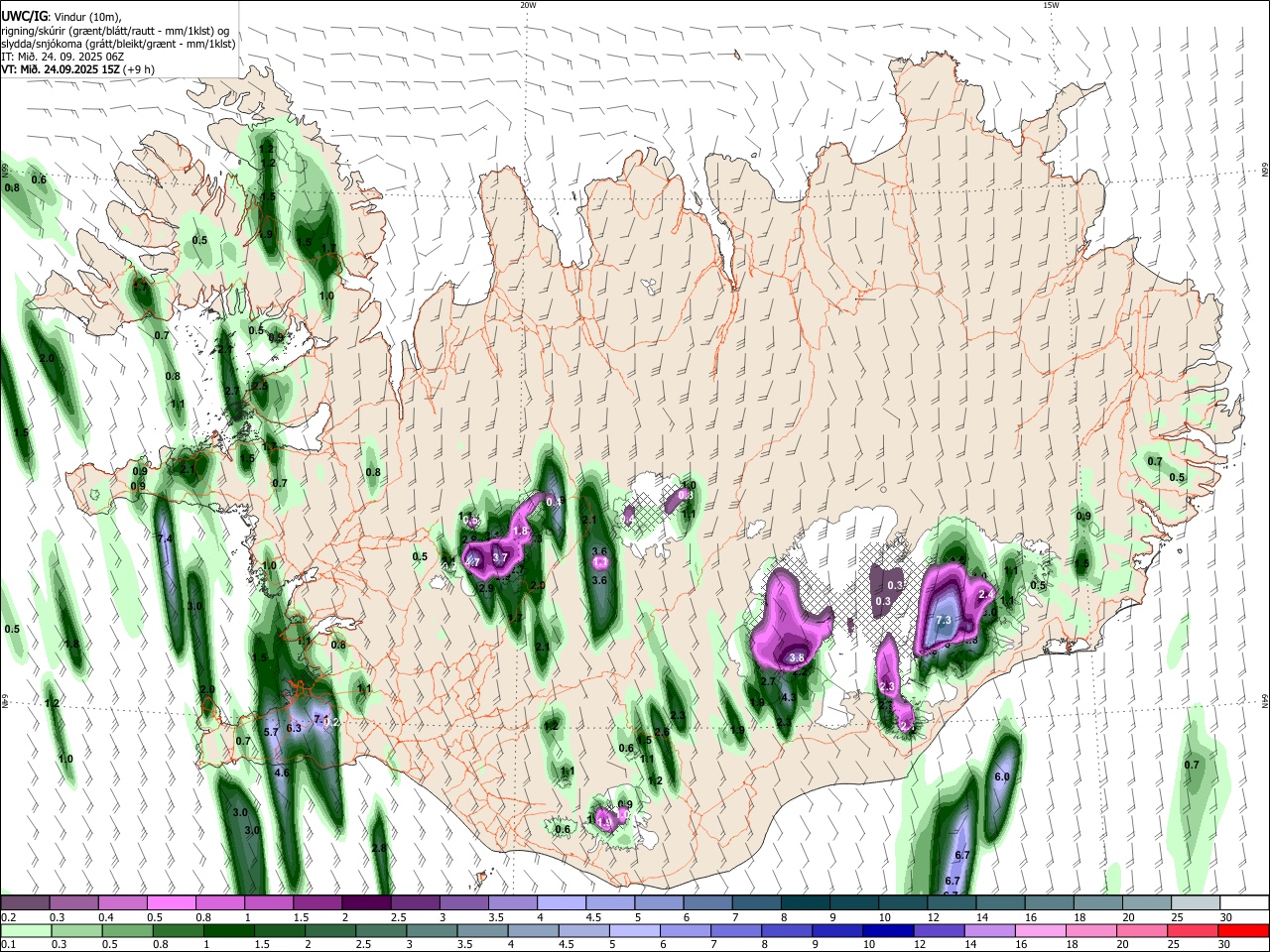Click the 15W longitude label at top

(x=1051, y=5)
